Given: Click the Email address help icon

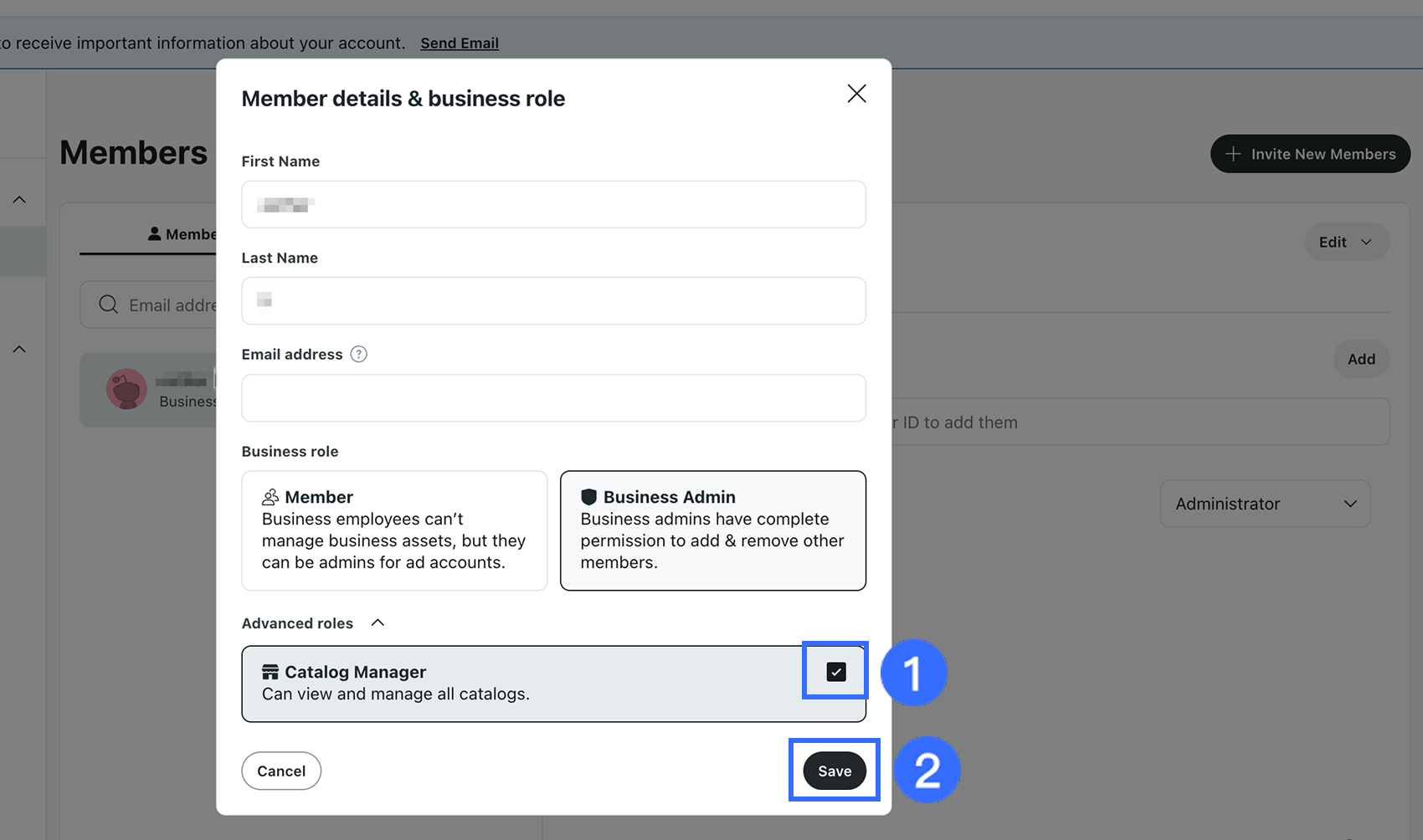Looking at the screenshot, I should [358, 354].
